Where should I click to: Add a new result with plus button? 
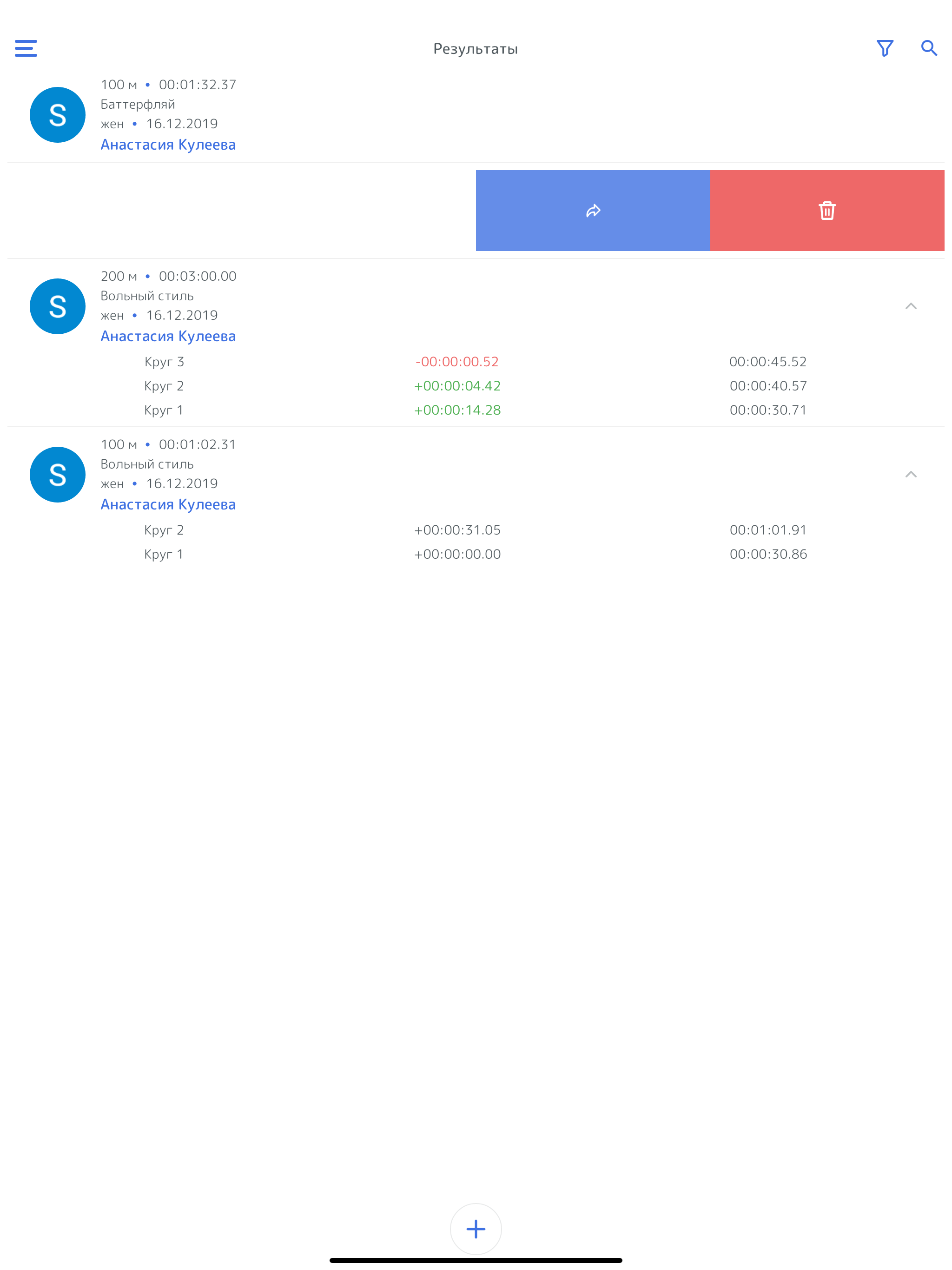pyautogui.click(x=476, y=1229)
